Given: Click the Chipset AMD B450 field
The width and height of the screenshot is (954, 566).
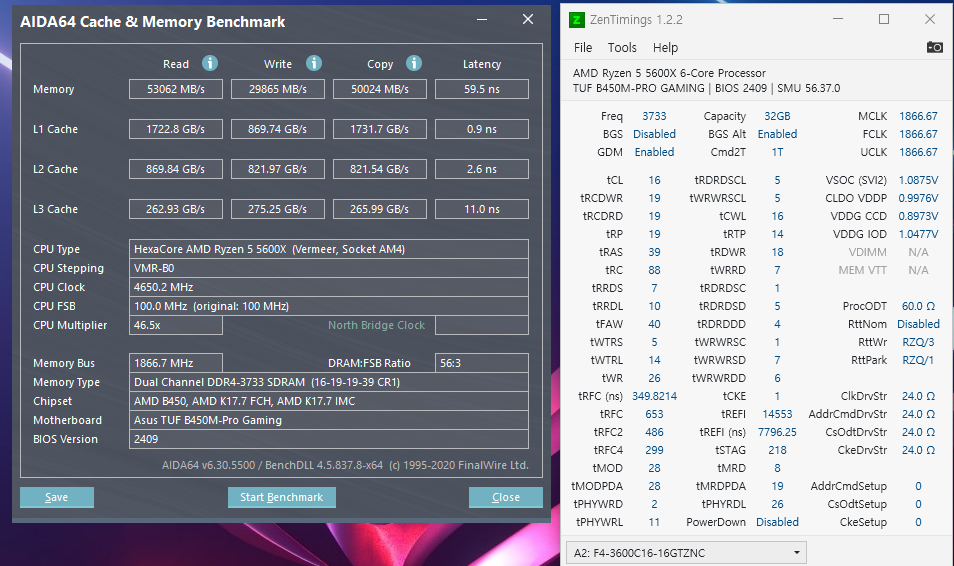Looking at the screenshot, I should pos(329,401).
